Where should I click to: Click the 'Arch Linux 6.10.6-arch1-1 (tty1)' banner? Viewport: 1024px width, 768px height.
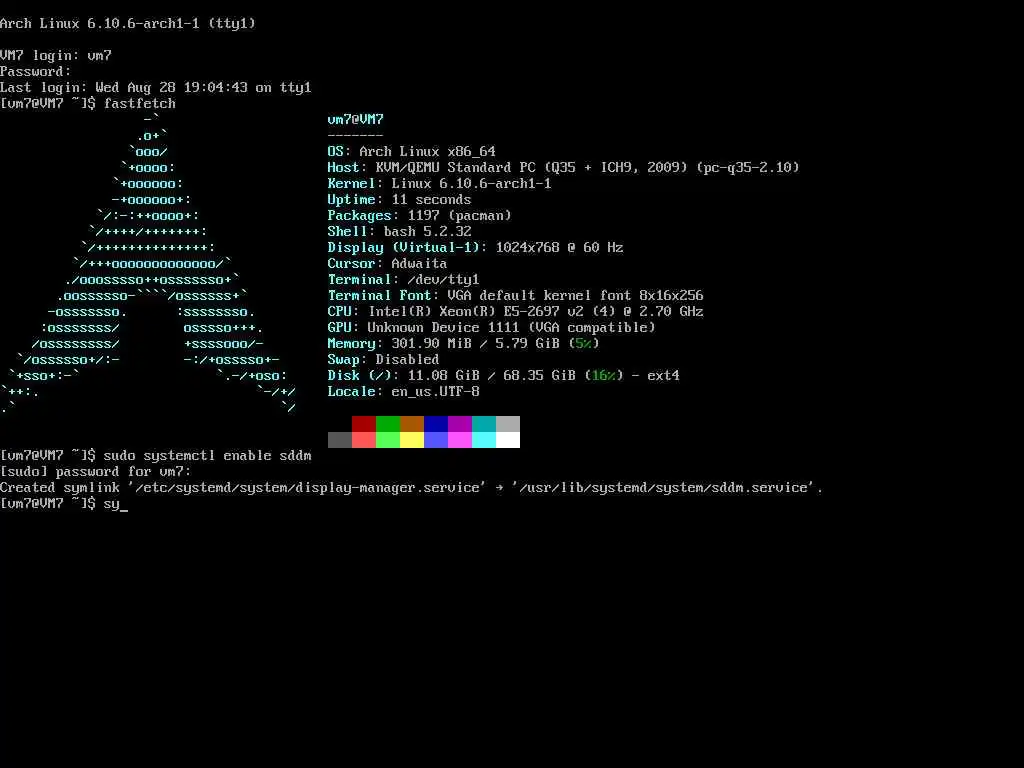tap(128, 24)
